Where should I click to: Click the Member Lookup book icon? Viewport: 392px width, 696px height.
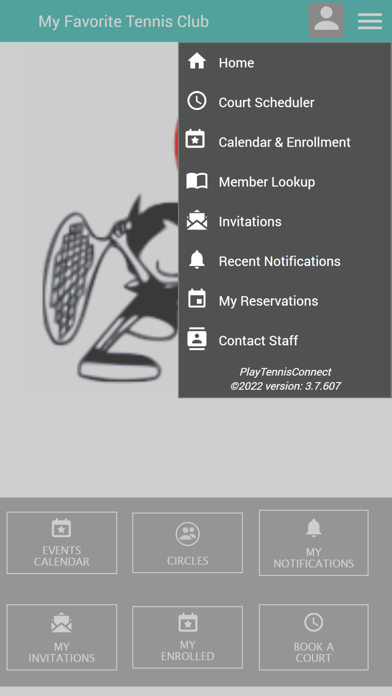click(x=197, y=181)
